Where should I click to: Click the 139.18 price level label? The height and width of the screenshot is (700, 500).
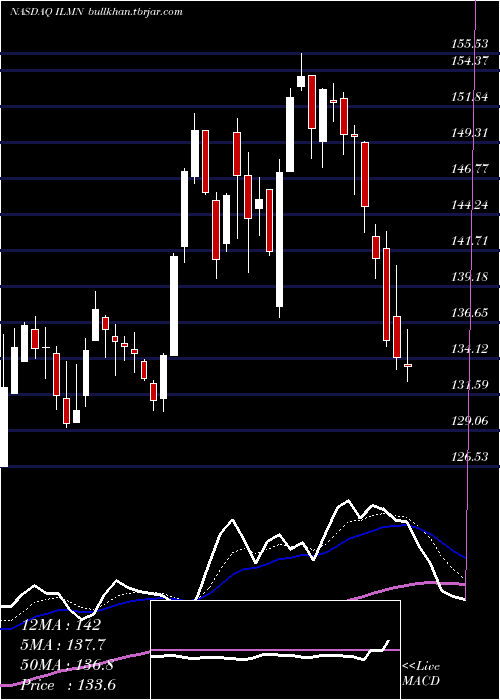point(469,277)
